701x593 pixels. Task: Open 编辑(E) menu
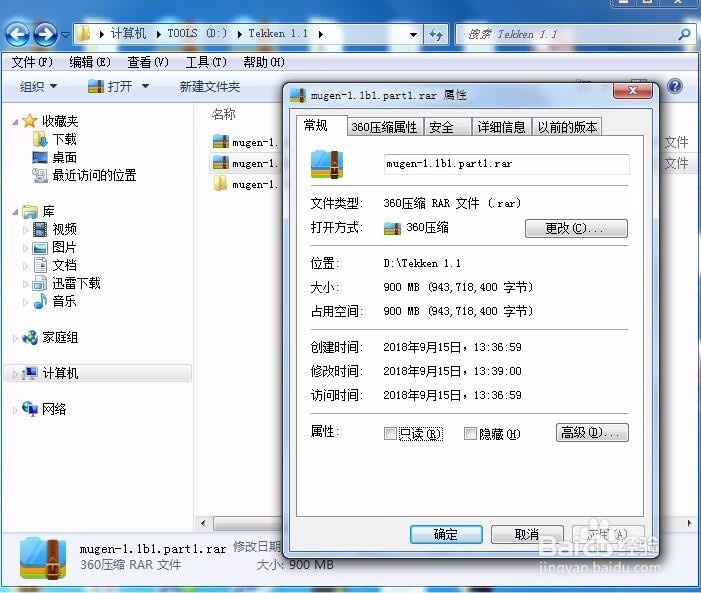coord(89,62)
